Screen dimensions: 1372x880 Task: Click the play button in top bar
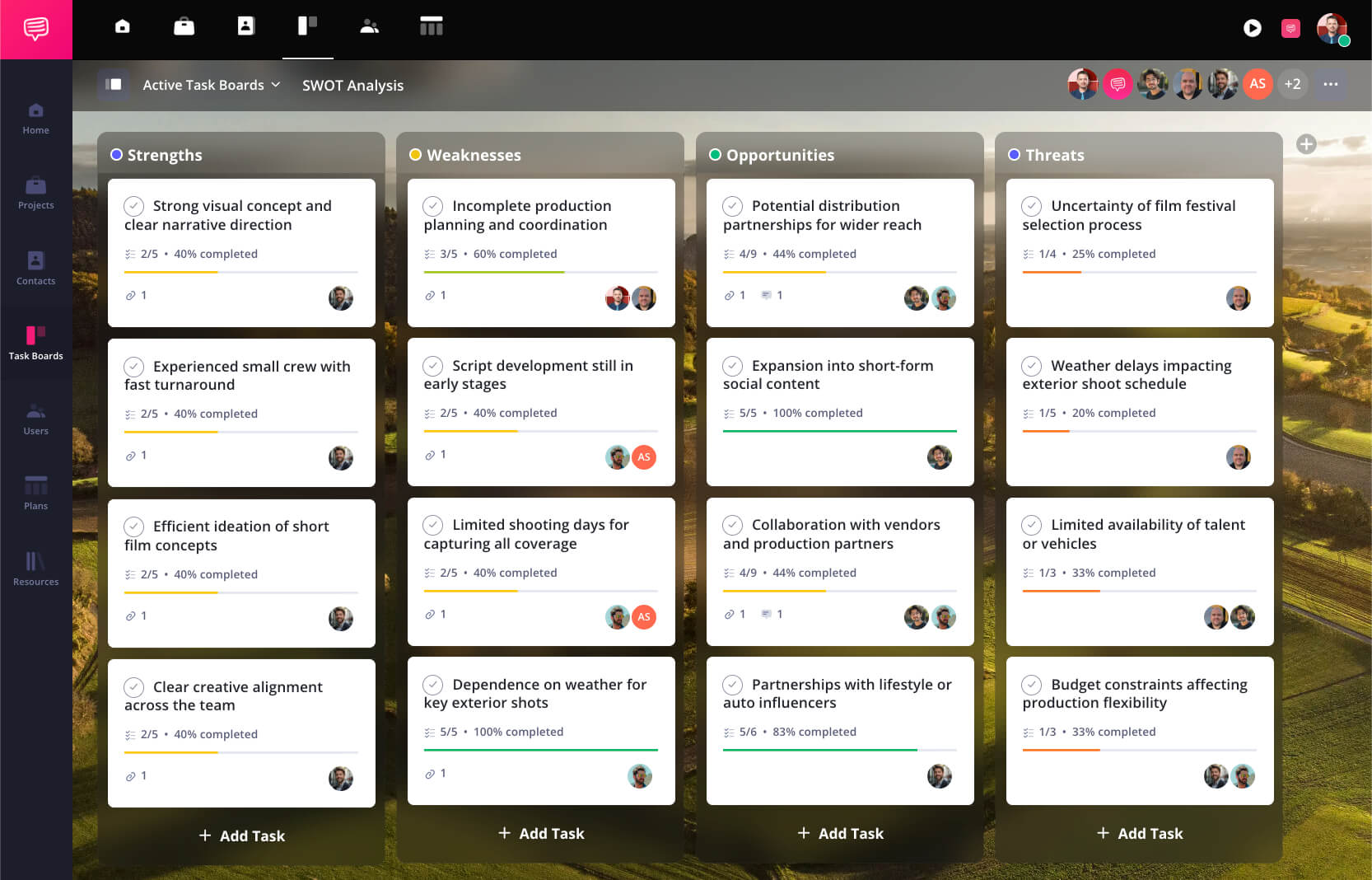pos(1252,28)
